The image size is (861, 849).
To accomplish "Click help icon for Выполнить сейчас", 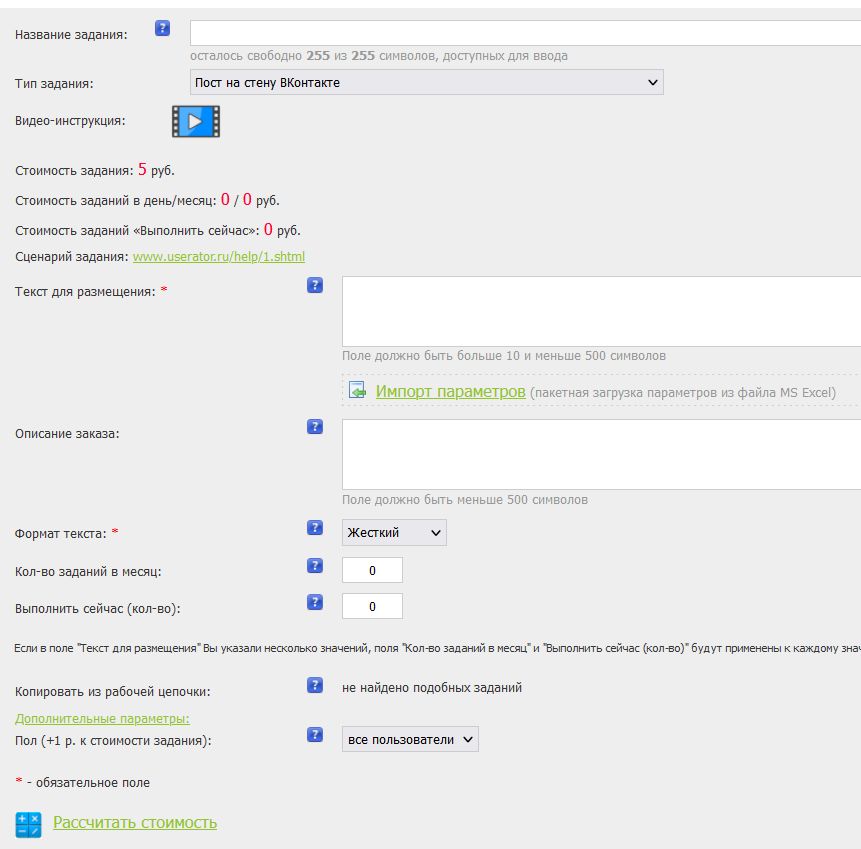I will (x=315, y=602).
